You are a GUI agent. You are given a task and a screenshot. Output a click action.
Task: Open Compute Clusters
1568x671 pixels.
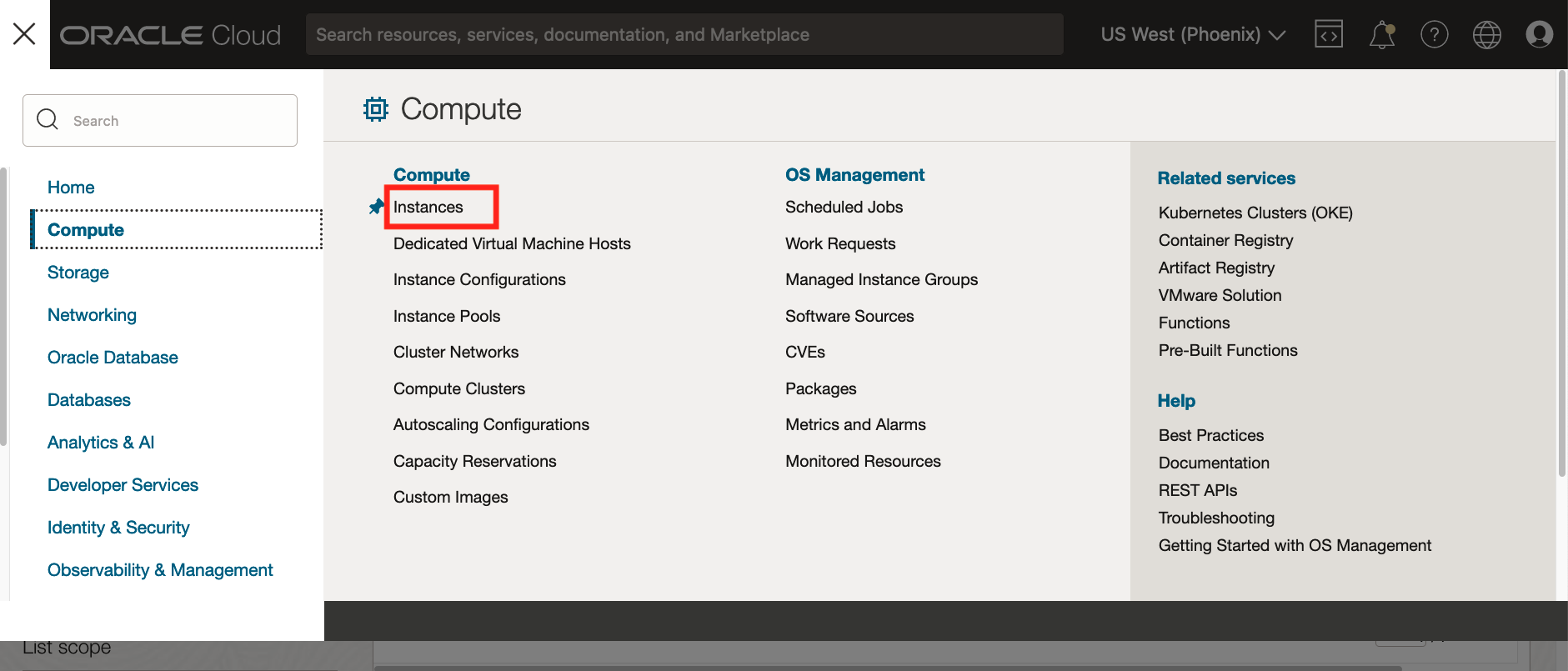click(x=459, y=388)
